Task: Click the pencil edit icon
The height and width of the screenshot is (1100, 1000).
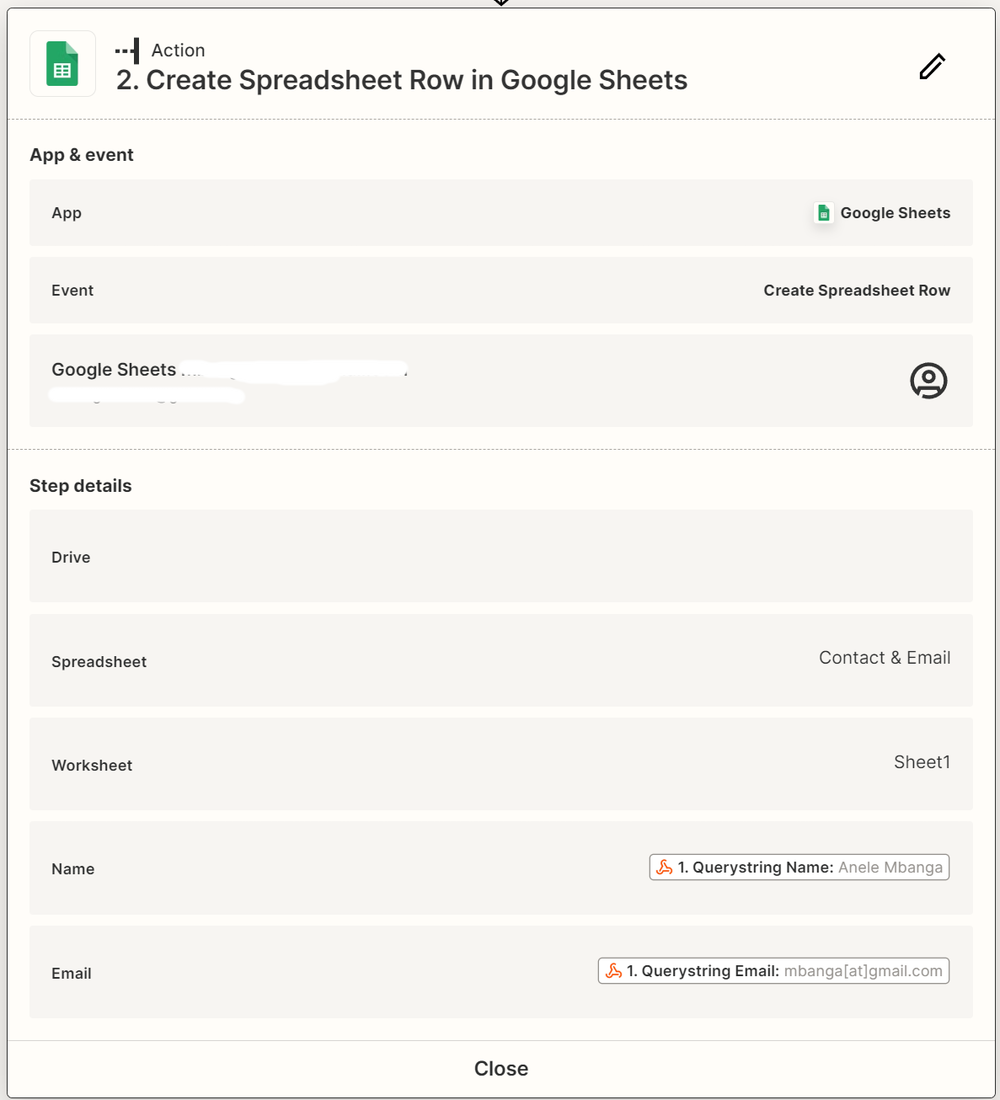Action: 932,67
